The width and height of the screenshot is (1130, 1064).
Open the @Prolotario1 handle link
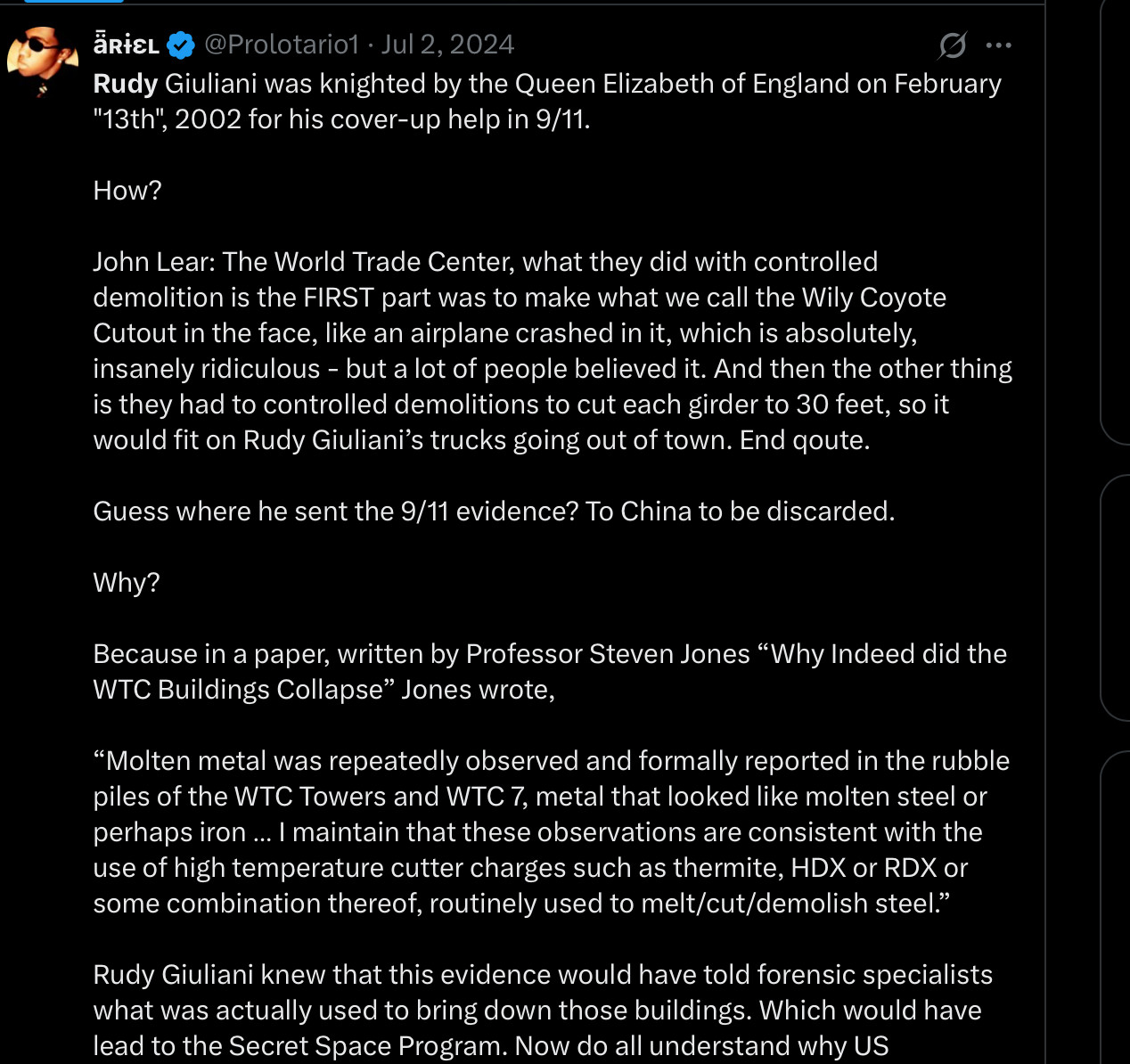pyautogui.click(x=282, y=45)
